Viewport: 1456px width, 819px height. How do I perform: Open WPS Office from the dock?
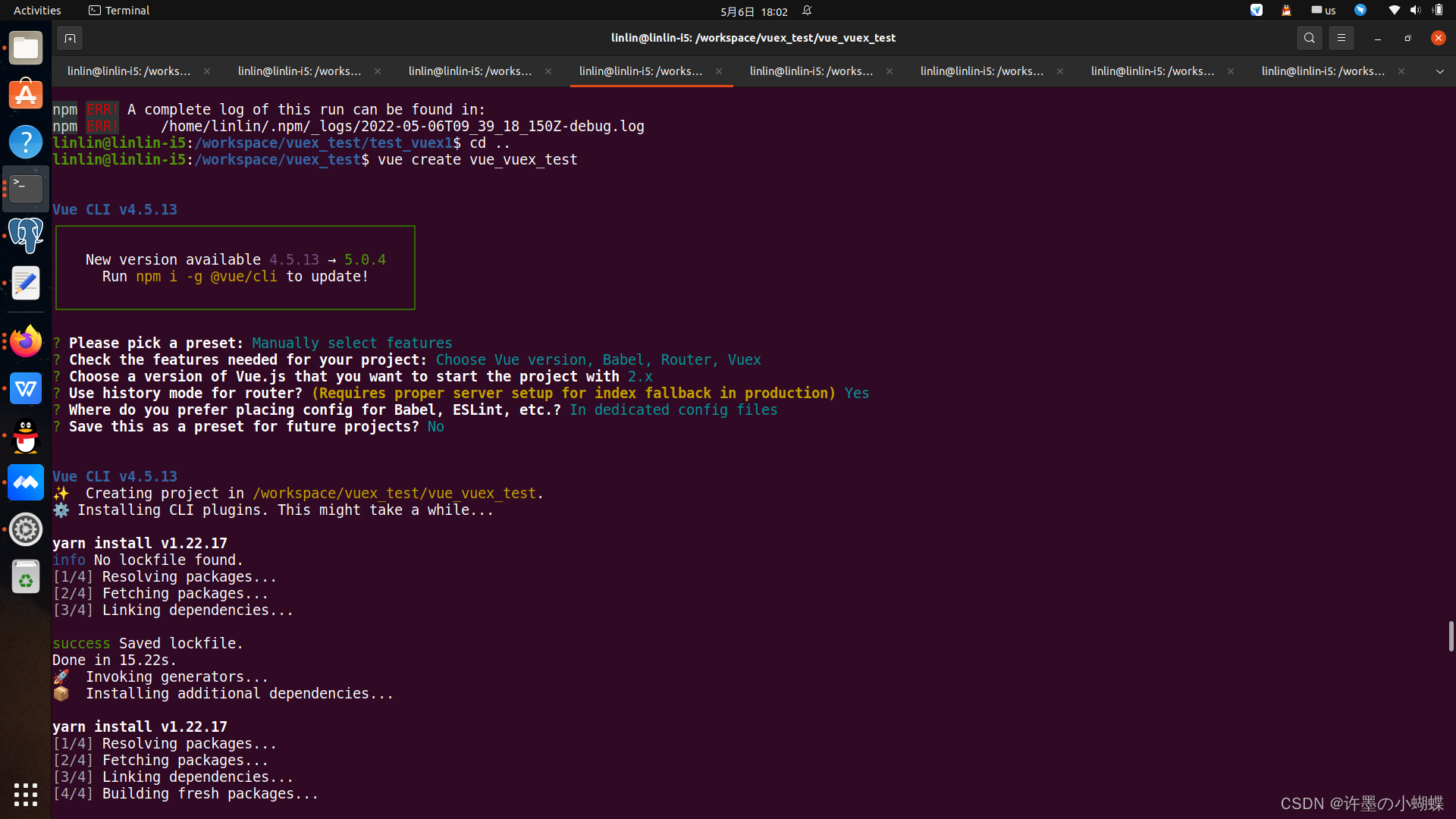click(x=25, y=389)
